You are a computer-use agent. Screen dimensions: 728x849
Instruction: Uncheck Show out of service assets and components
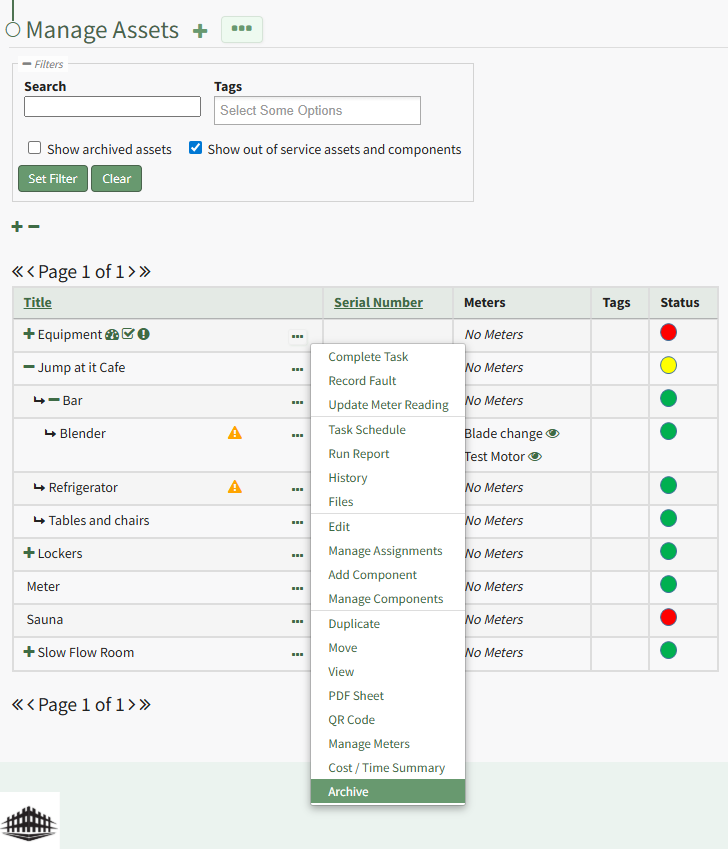[x=196, y=148]
